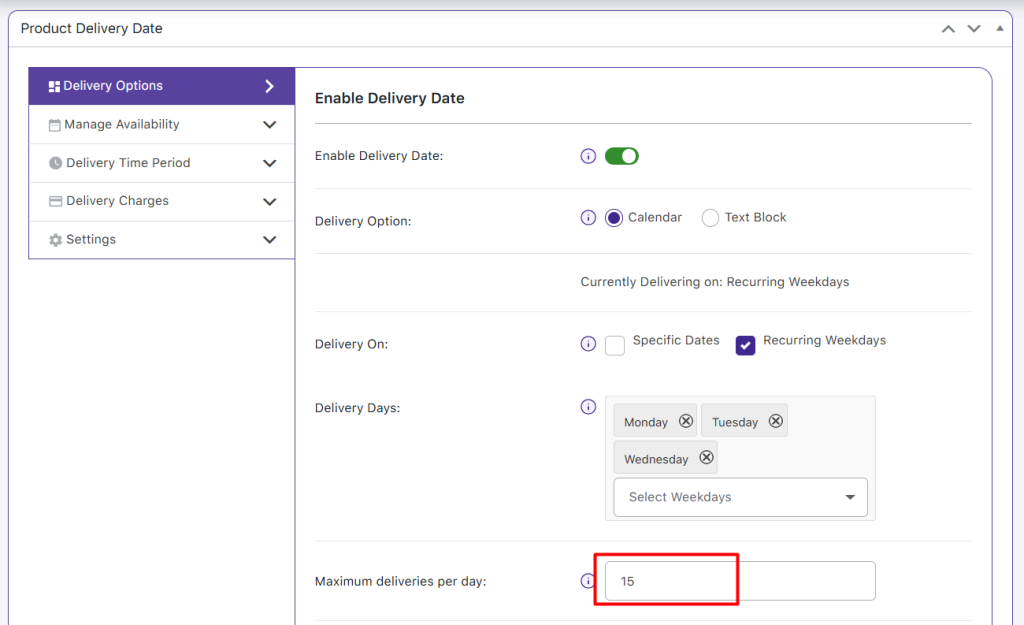The height and width of the screenshot is (625, 1024).
Task: Select the Text Block radio option
Action: (x=710, y=218)
